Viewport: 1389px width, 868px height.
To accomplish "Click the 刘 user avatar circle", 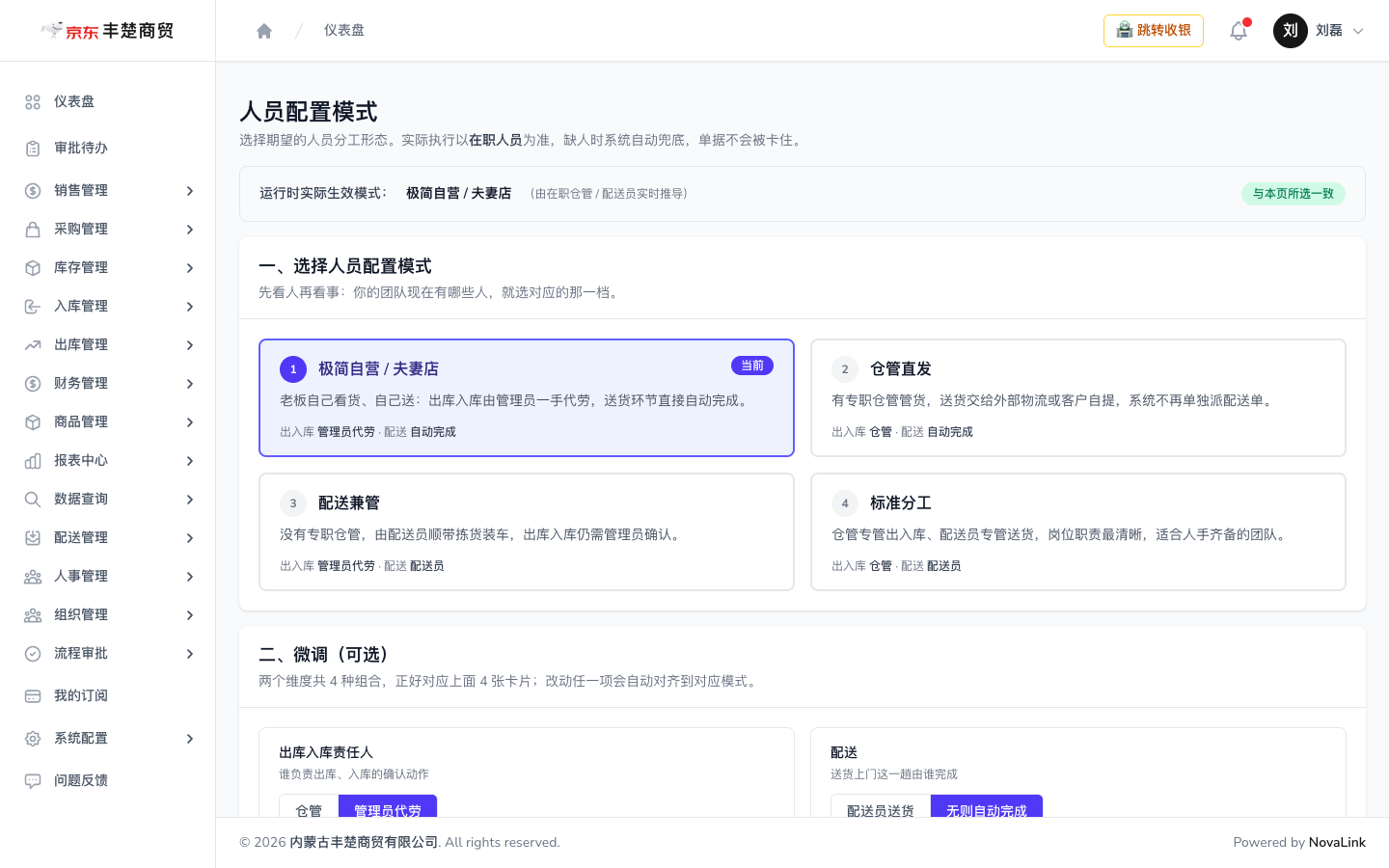I will 1291,31.
